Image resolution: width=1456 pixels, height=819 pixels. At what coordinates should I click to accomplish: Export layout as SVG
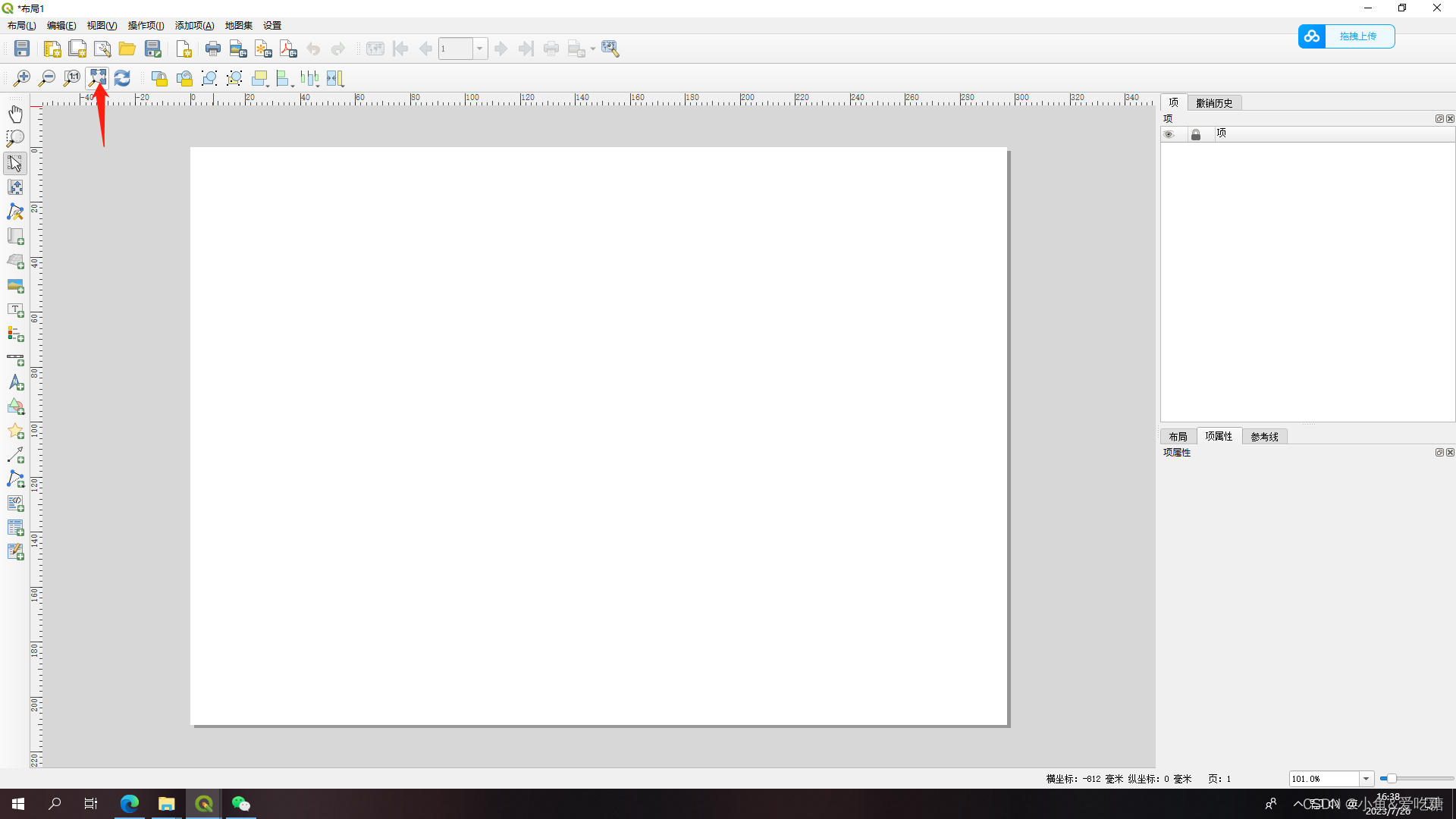point(263,49)
